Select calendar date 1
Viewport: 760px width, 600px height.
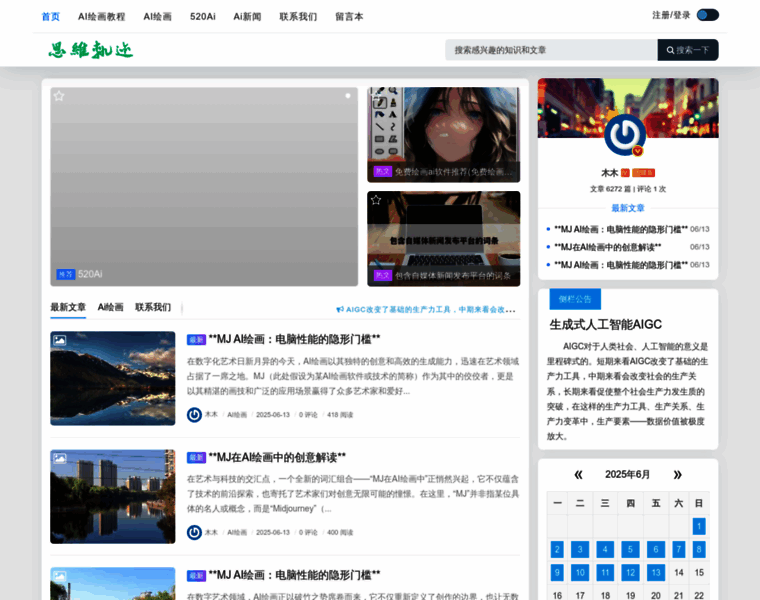coord(699,526)
